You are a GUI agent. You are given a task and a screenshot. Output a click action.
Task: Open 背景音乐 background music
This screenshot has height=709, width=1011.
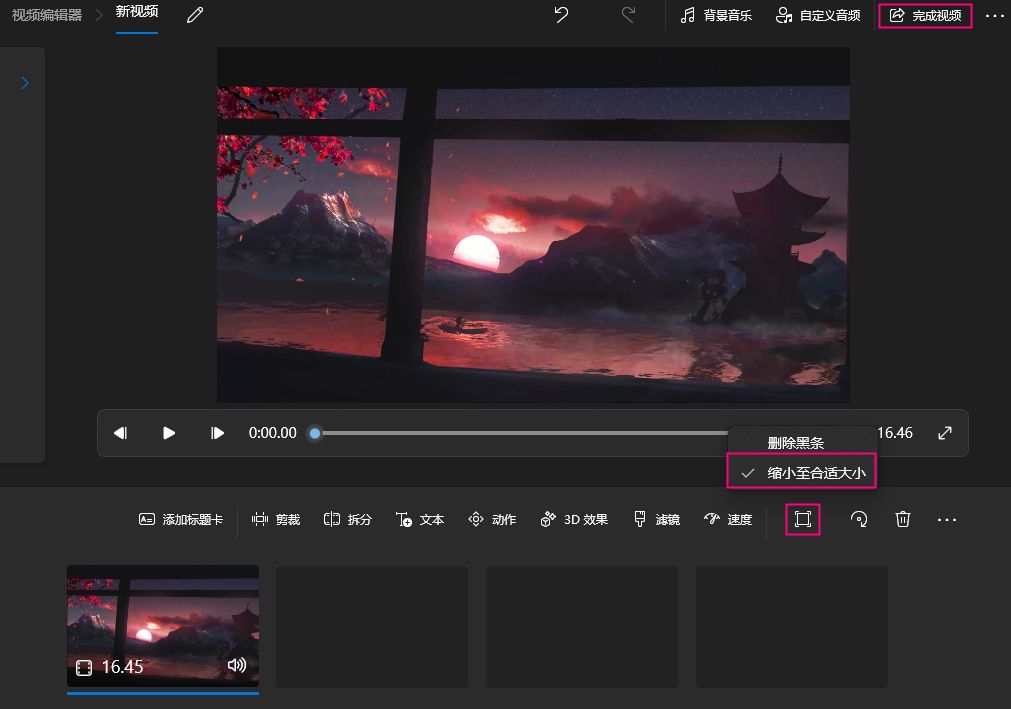[716, 15]
